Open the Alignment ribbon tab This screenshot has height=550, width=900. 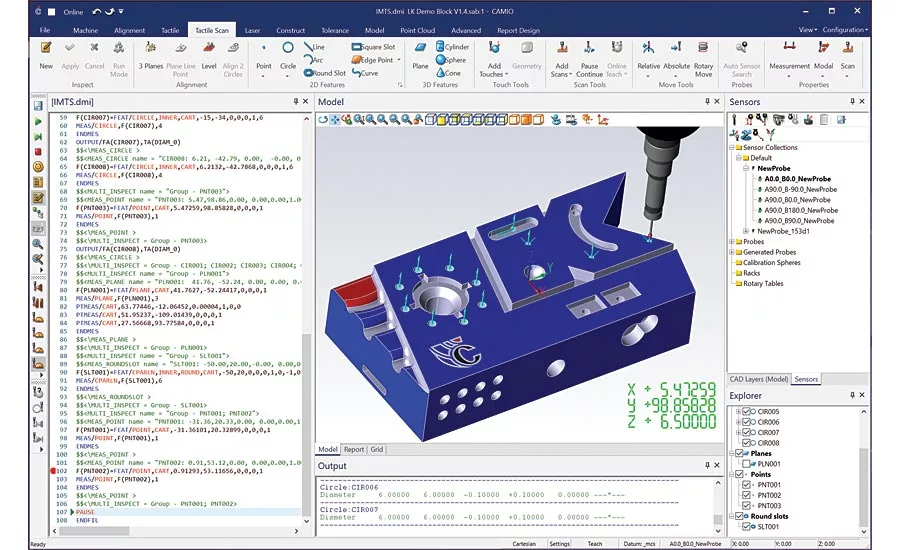[x=129, y=30]
